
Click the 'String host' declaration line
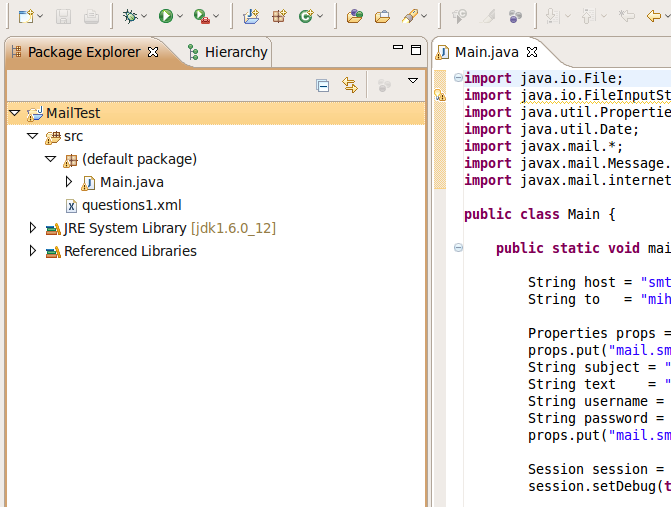599,282
